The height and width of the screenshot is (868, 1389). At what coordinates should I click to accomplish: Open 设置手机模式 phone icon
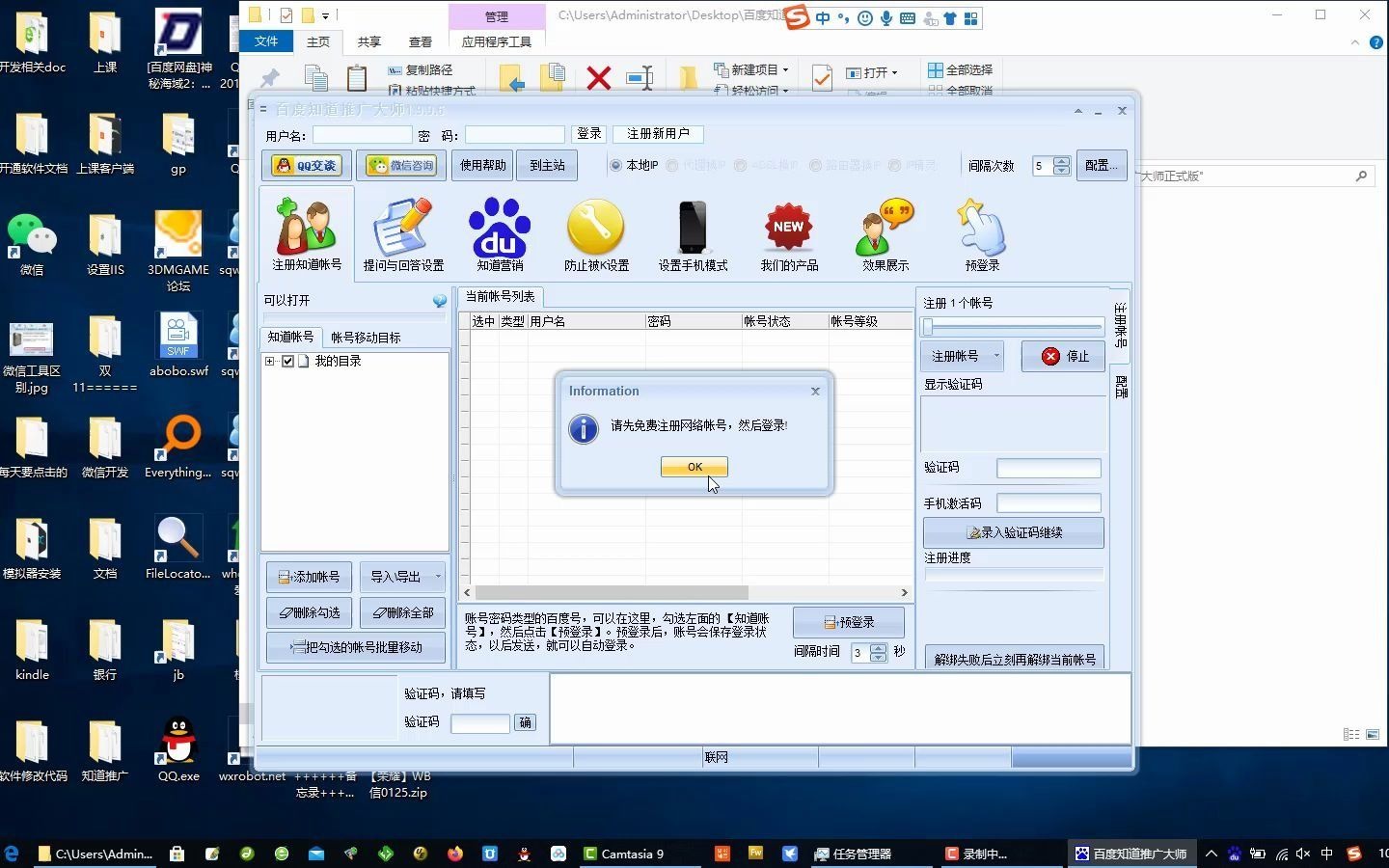pyautogui.click(x=693, y=235)
